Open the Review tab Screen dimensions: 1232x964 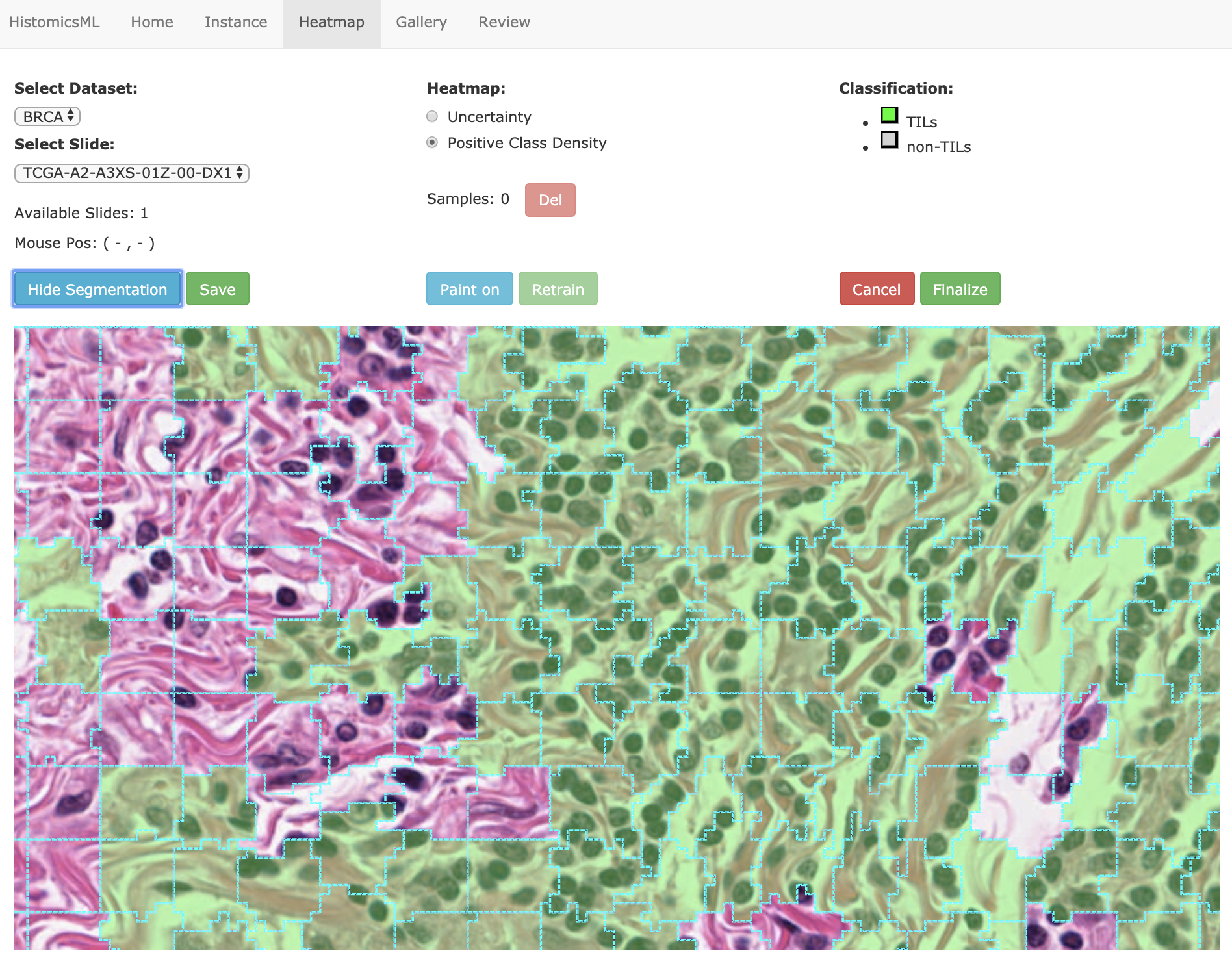(504, 22)
